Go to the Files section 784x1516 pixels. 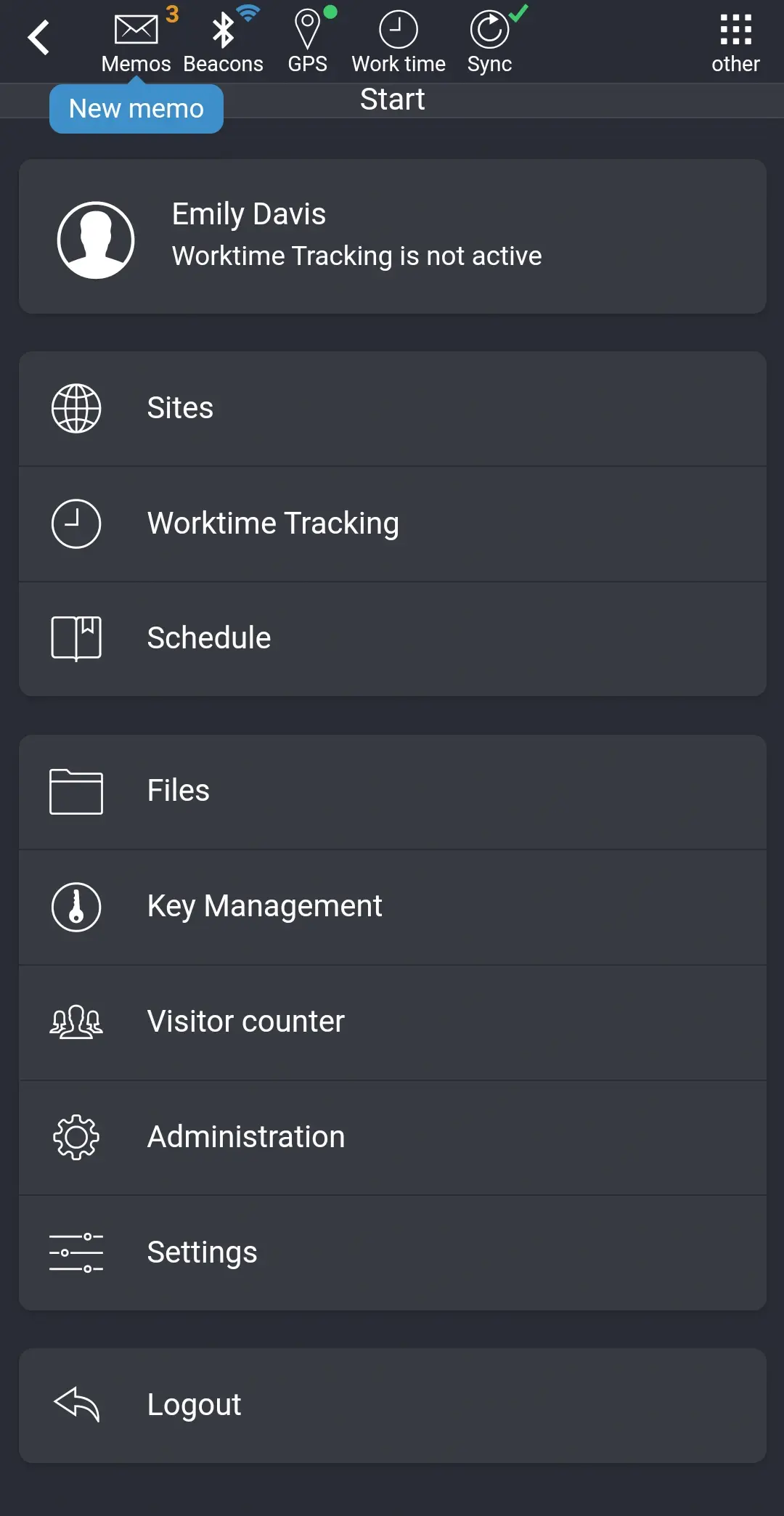pyautogui.click(x=392, y=791)
